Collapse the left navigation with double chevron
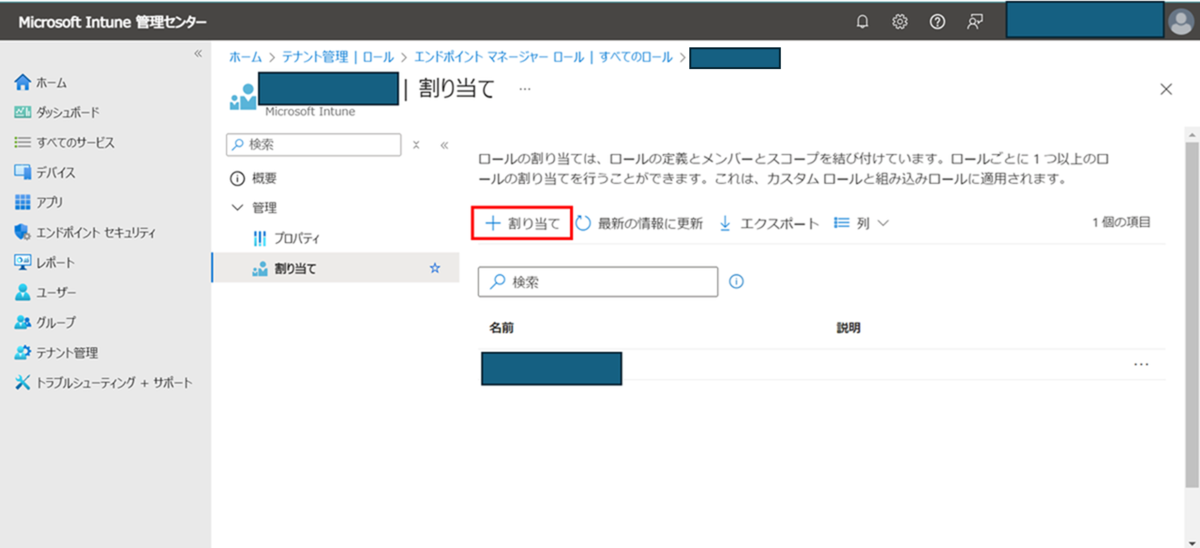The height and width of the screenshot is (548, 1200). point(198,53)
